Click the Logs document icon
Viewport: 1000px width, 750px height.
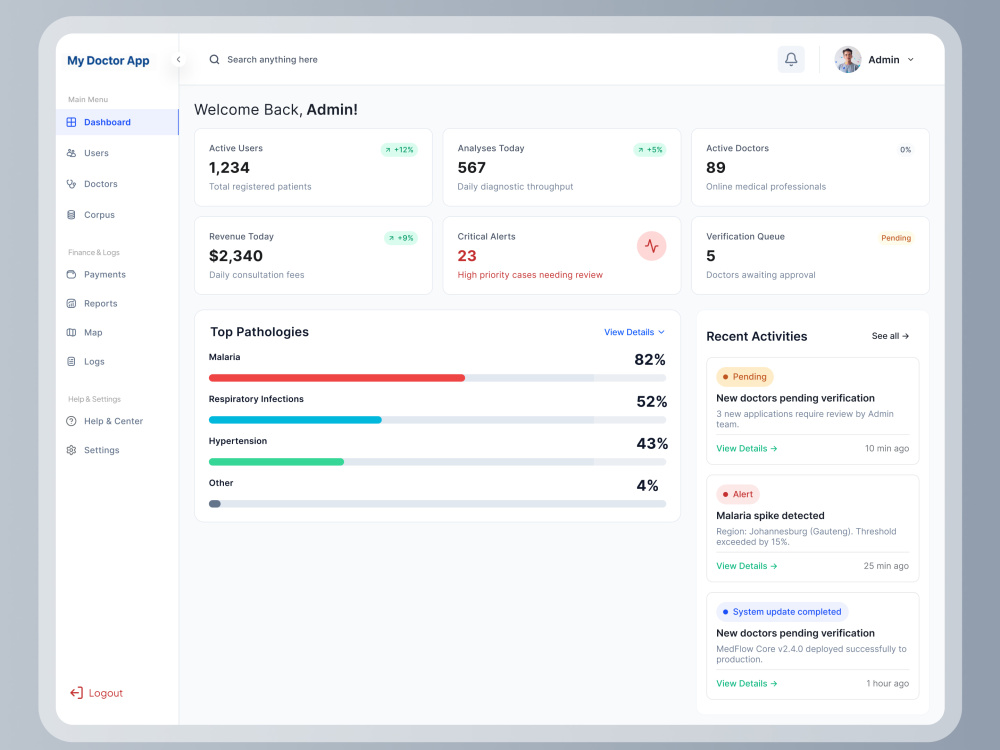(71, 362)
